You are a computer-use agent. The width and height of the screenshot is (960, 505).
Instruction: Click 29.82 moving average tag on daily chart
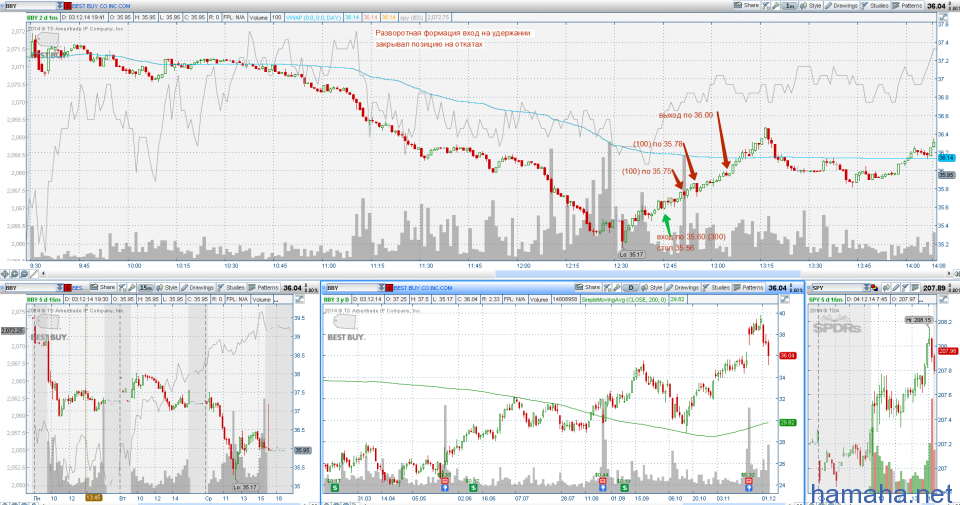(x=787, y=422)
